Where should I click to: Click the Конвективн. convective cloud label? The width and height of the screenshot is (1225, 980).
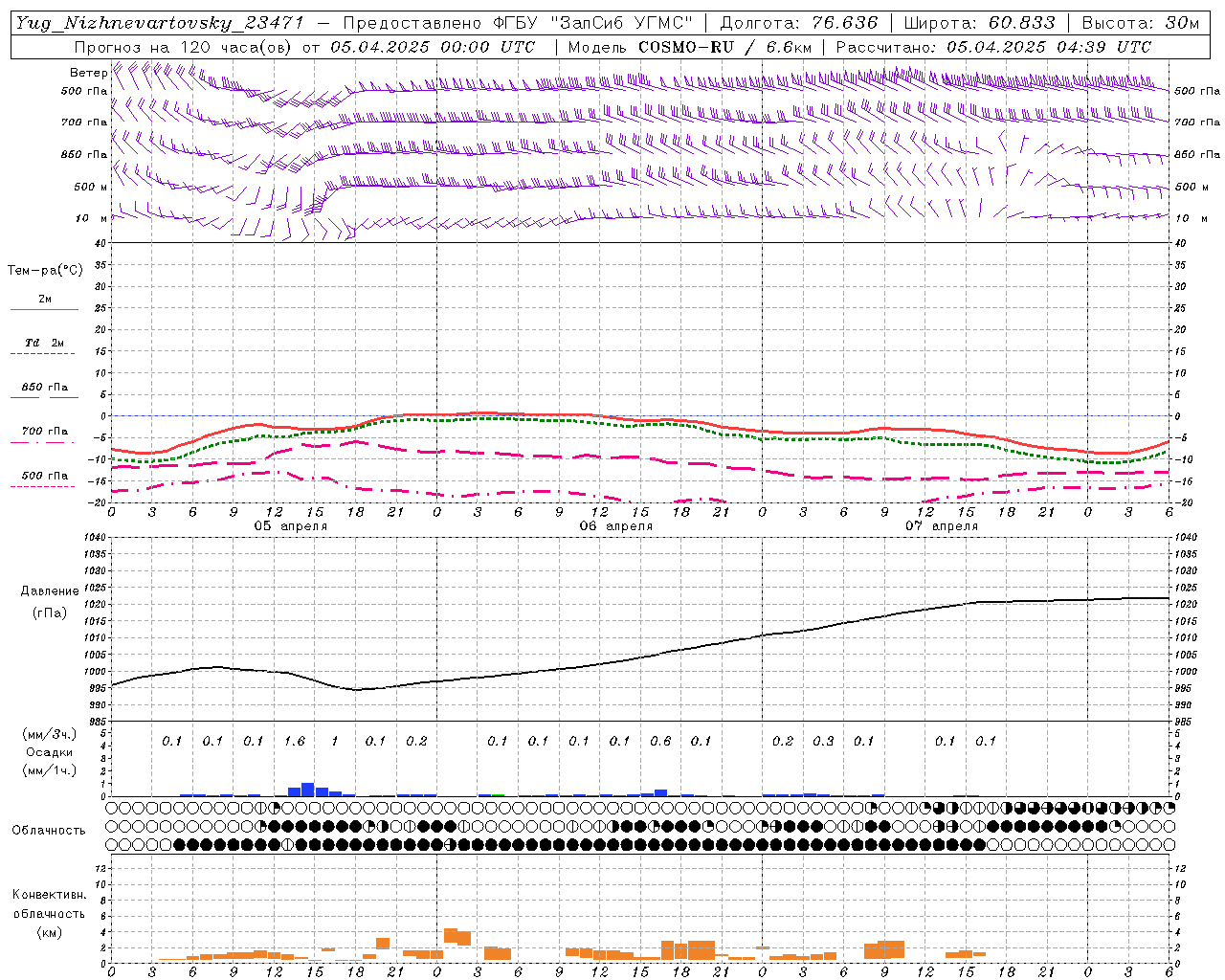click(49, 895)
